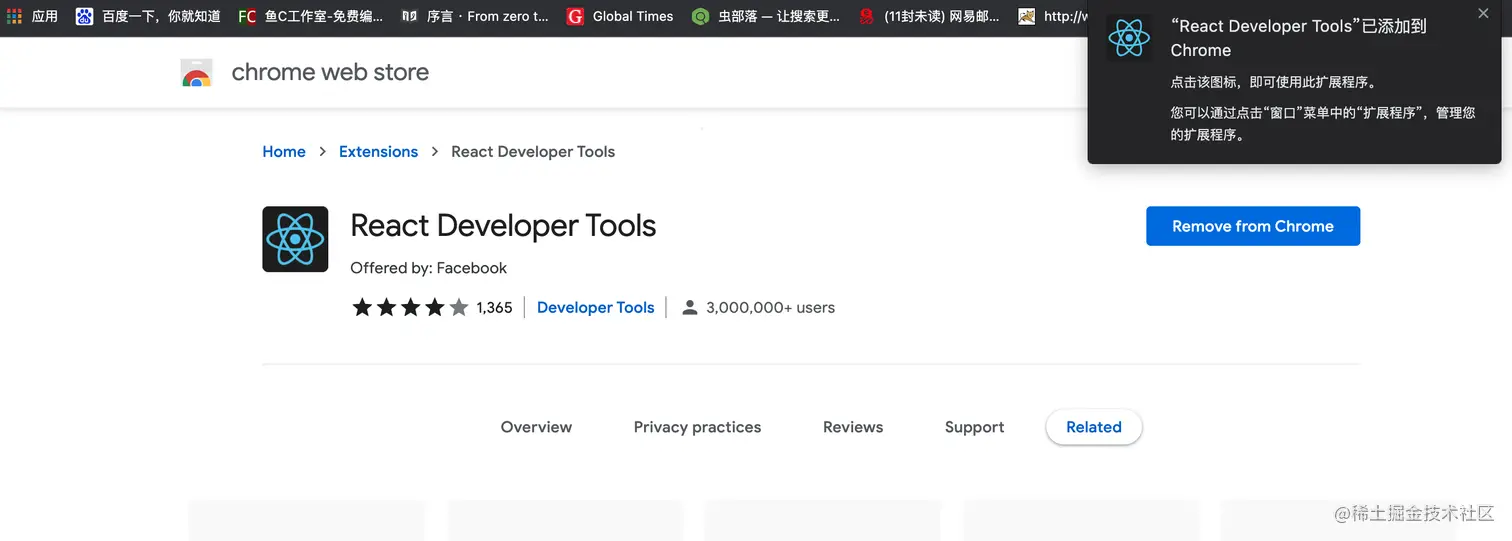Click the React Developer Tools breadcrumb text
This screenshot has height=541, width=1512.
click(533, 152)
